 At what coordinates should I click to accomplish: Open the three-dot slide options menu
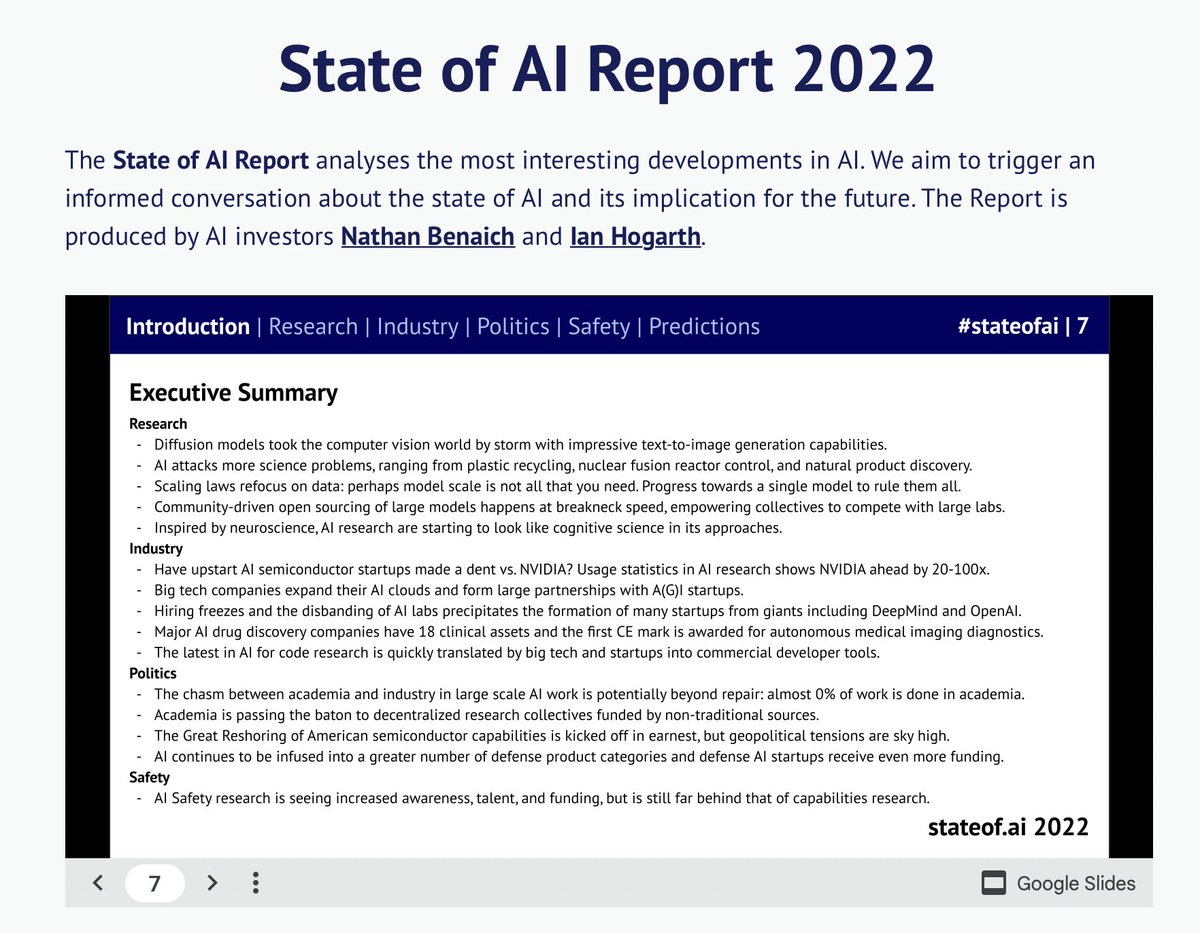pos(256,883)
